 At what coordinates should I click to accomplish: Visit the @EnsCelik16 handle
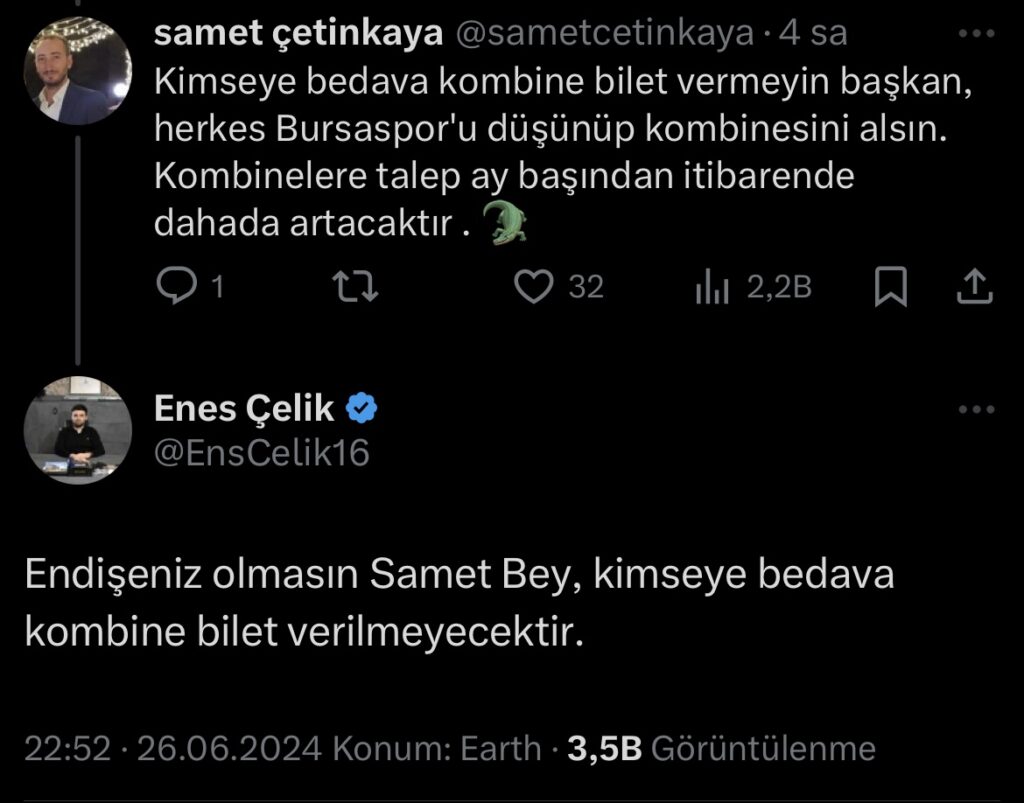click(262, 452)
